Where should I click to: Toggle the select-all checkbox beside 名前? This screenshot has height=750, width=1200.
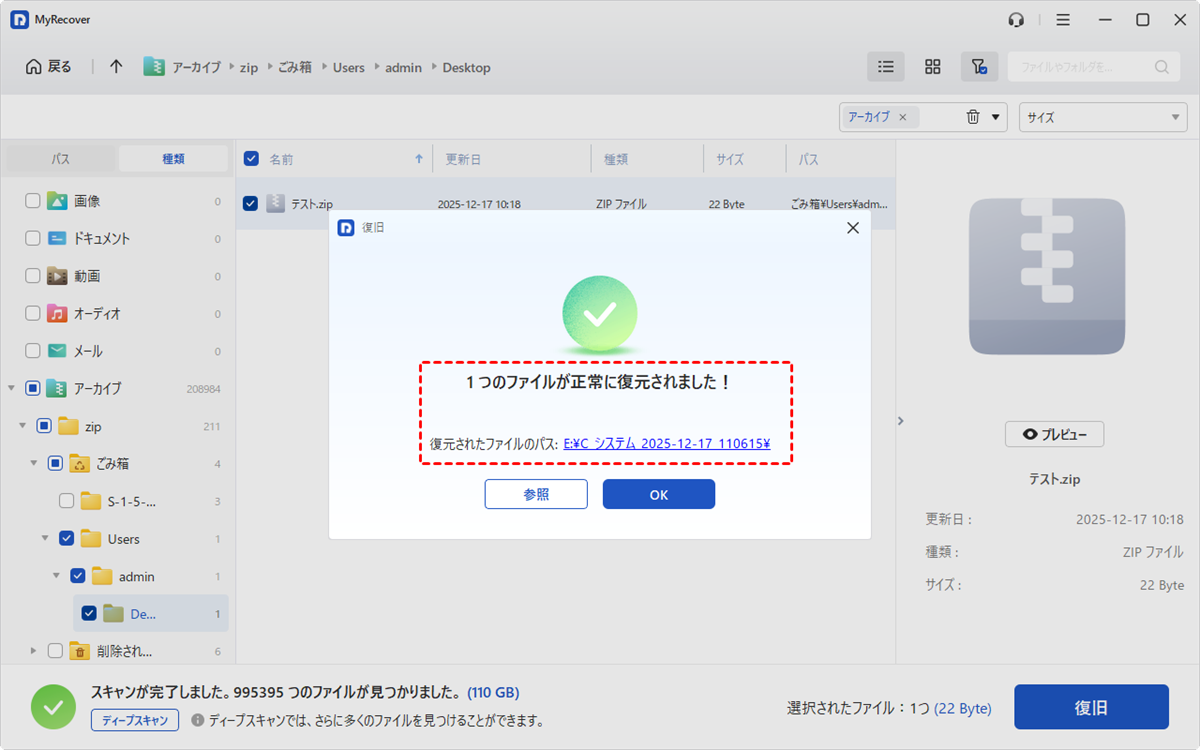pos(251,159)
